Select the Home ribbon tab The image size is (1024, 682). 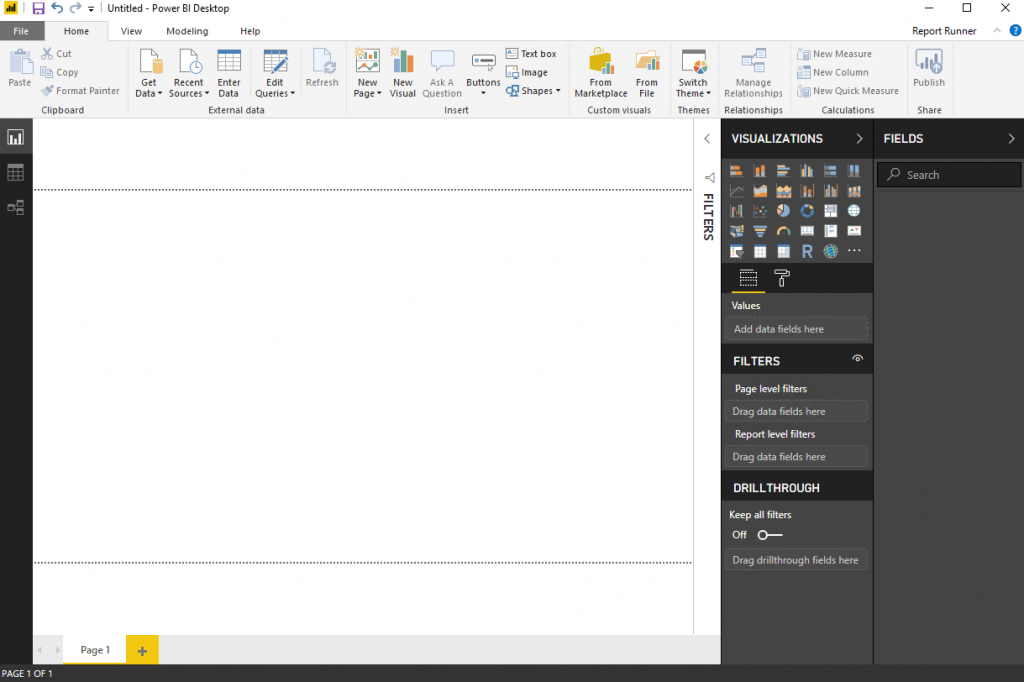[x=76, y=31]
